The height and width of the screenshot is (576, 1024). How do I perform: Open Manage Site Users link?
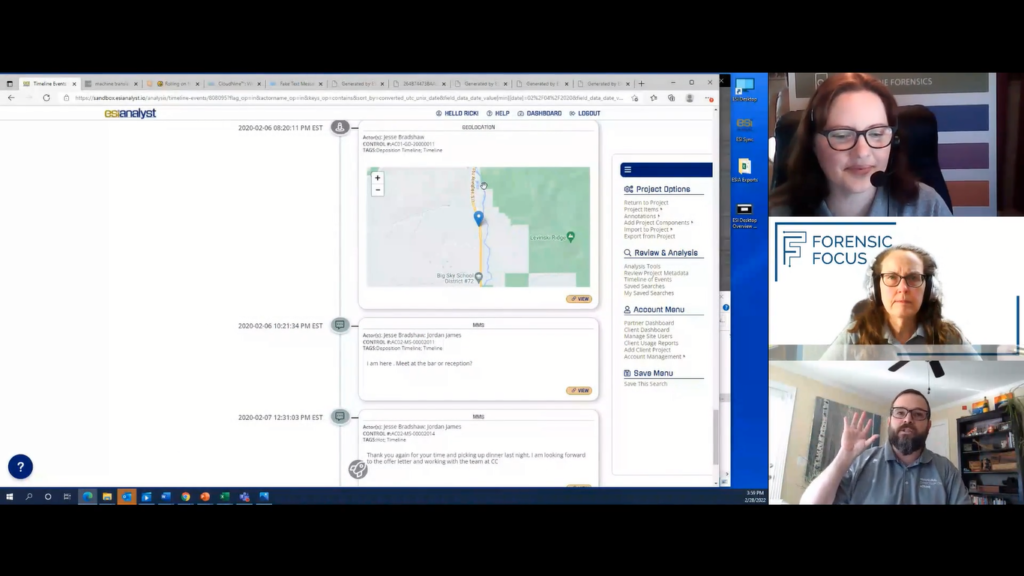(648, 336)
